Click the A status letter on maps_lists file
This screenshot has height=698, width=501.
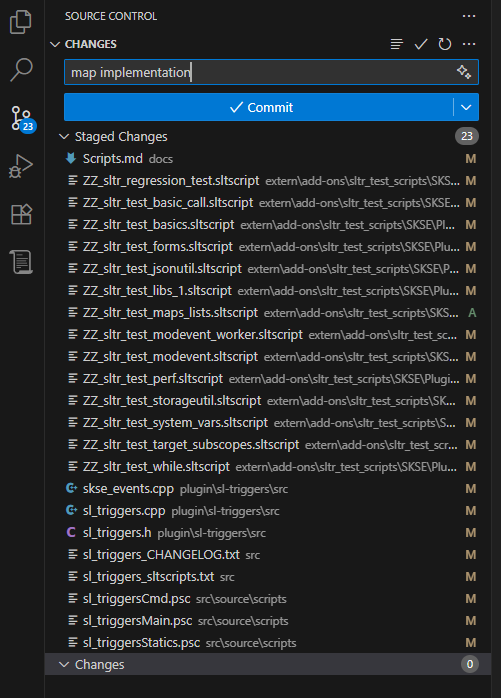click(x=472, y=313)
